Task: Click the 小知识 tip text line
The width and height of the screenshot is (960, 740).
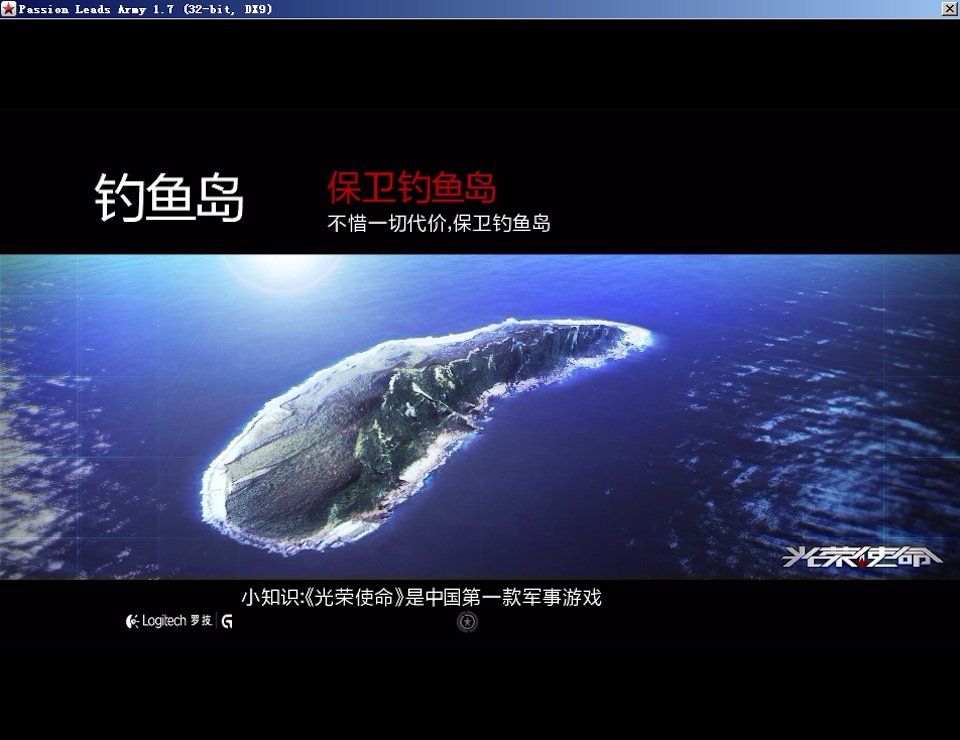Action: (x=421, y=598)
